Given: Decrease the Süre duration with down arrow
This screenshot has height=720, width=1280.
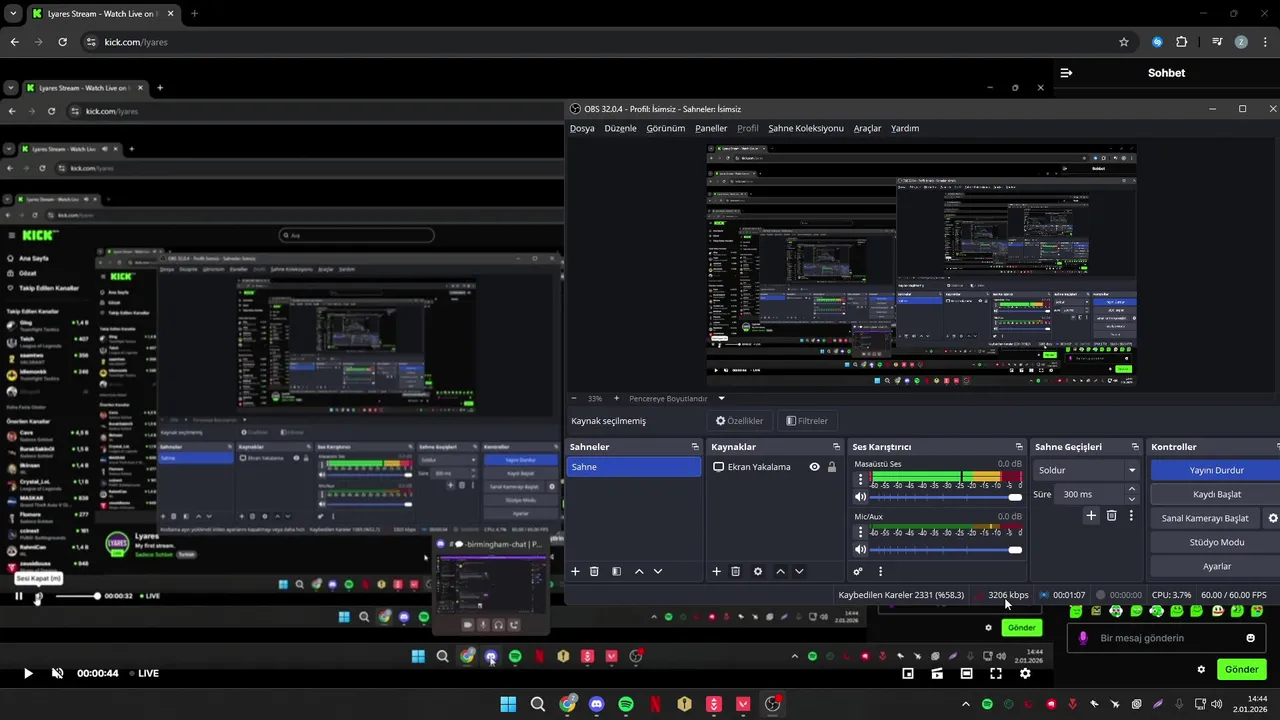Looking at the screenshot, I should [1131, 499].
